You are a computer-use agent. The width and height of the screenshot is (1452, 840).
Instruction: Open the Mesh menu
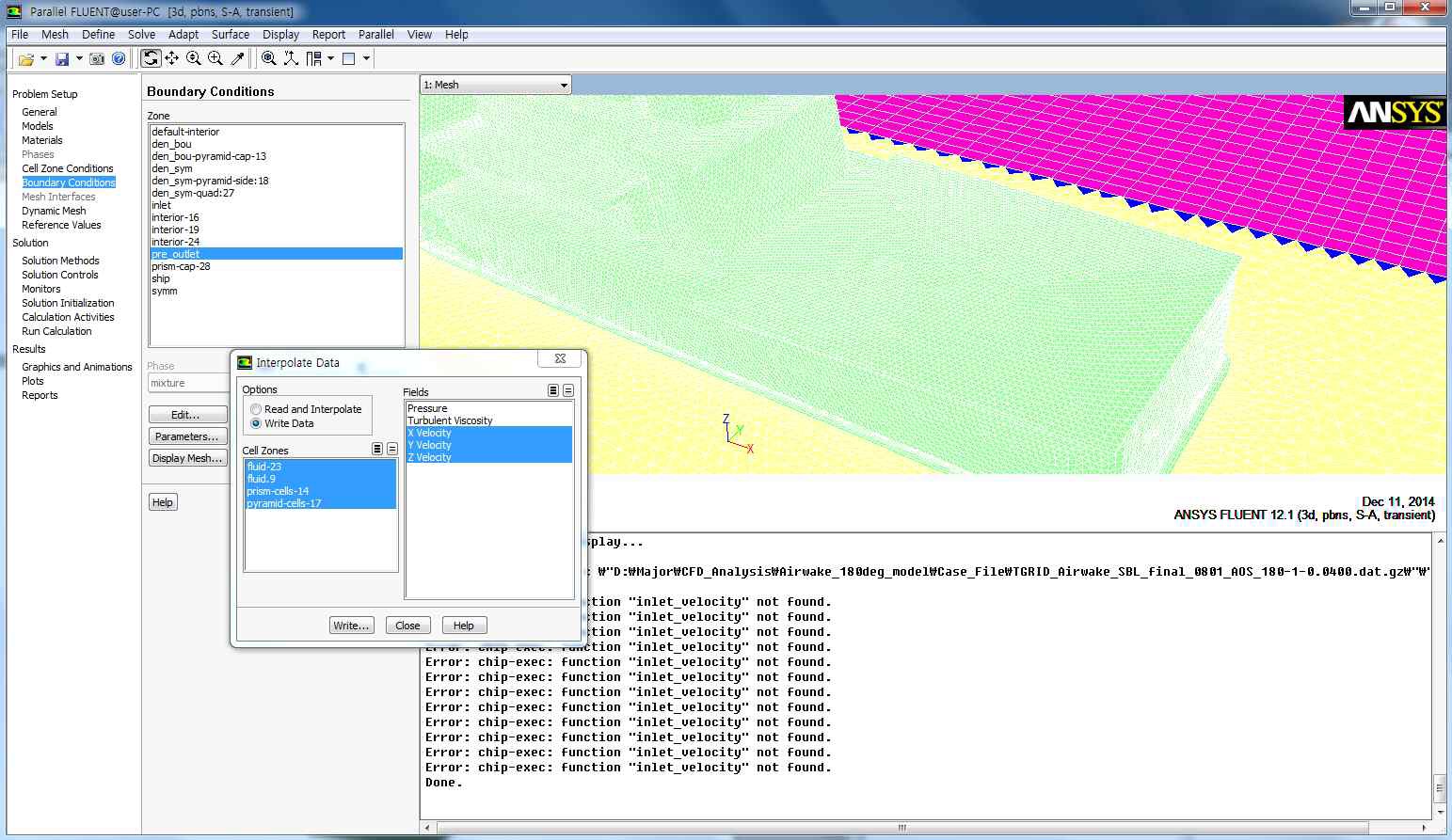55,34
